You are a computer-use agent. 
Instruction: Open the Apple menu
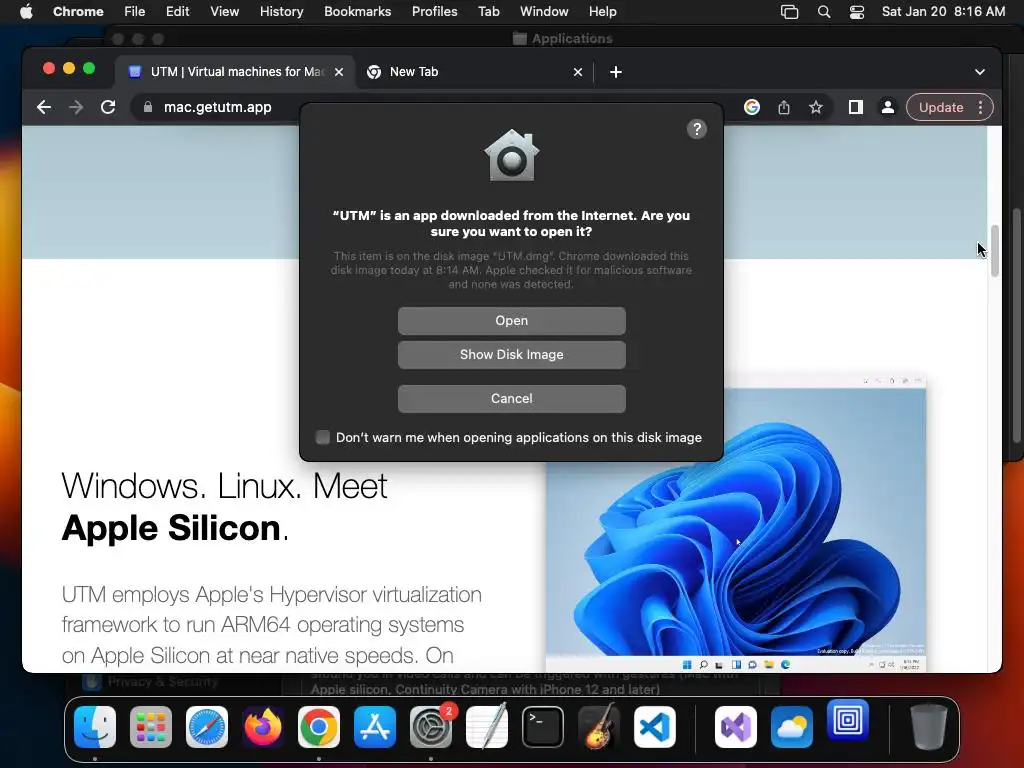coord(26,11)
